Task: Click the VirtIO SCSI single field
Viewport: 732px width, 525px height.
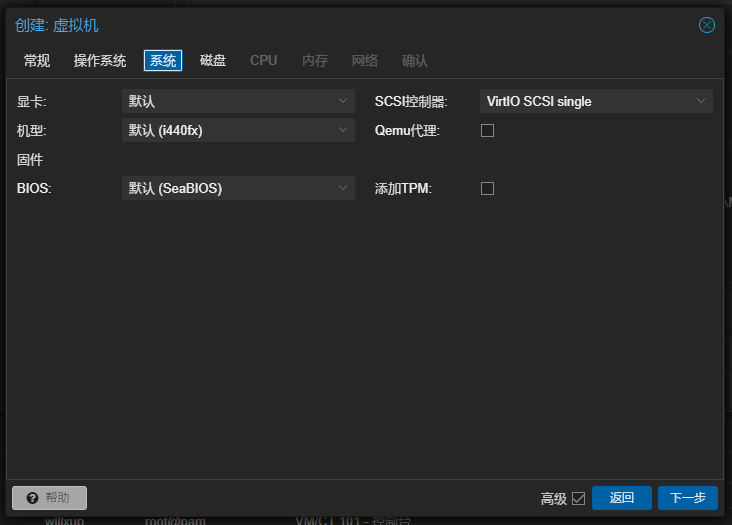Action: point(585,101)
